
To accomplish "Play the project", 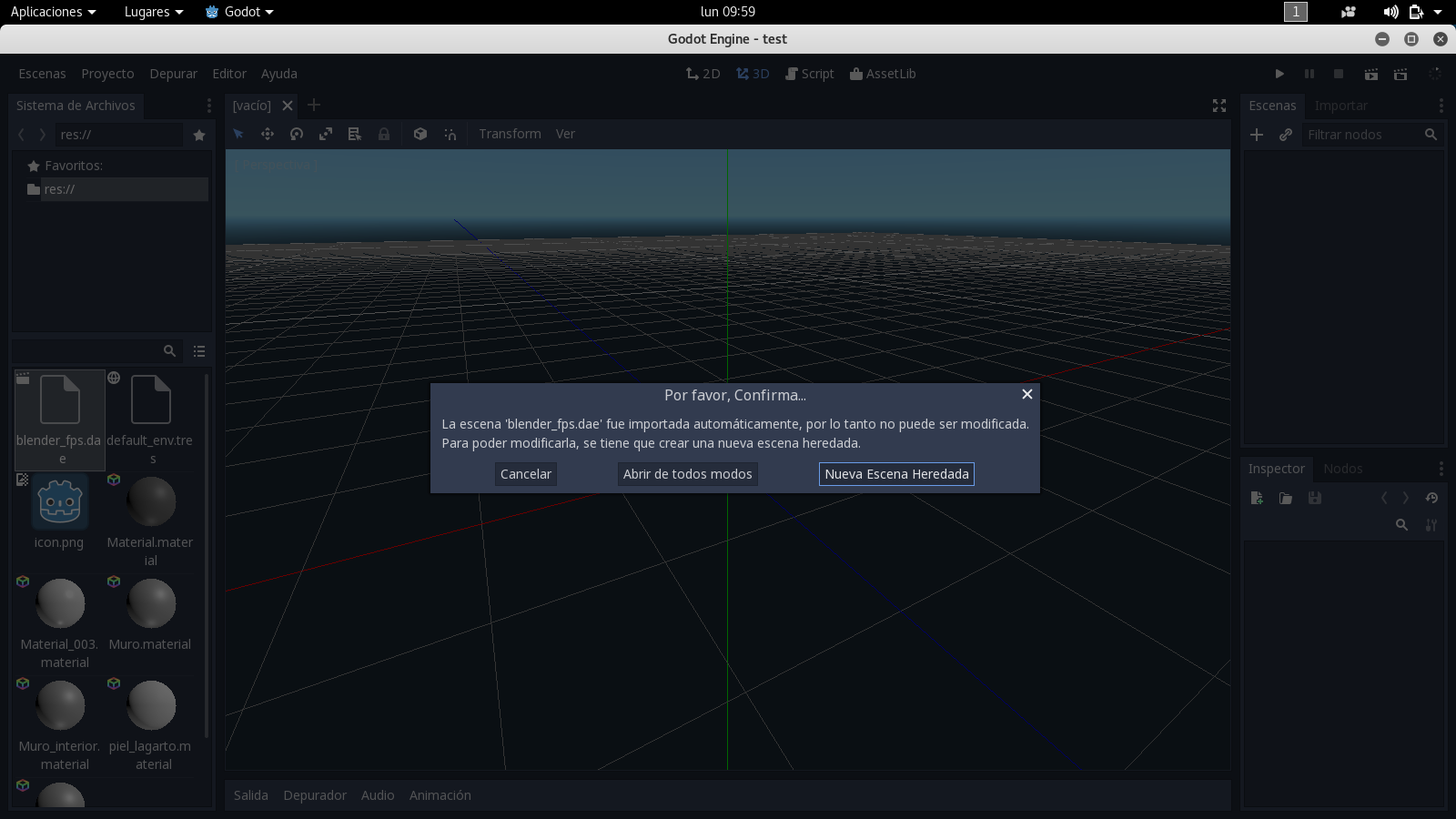I will [x=1279, y=74].
